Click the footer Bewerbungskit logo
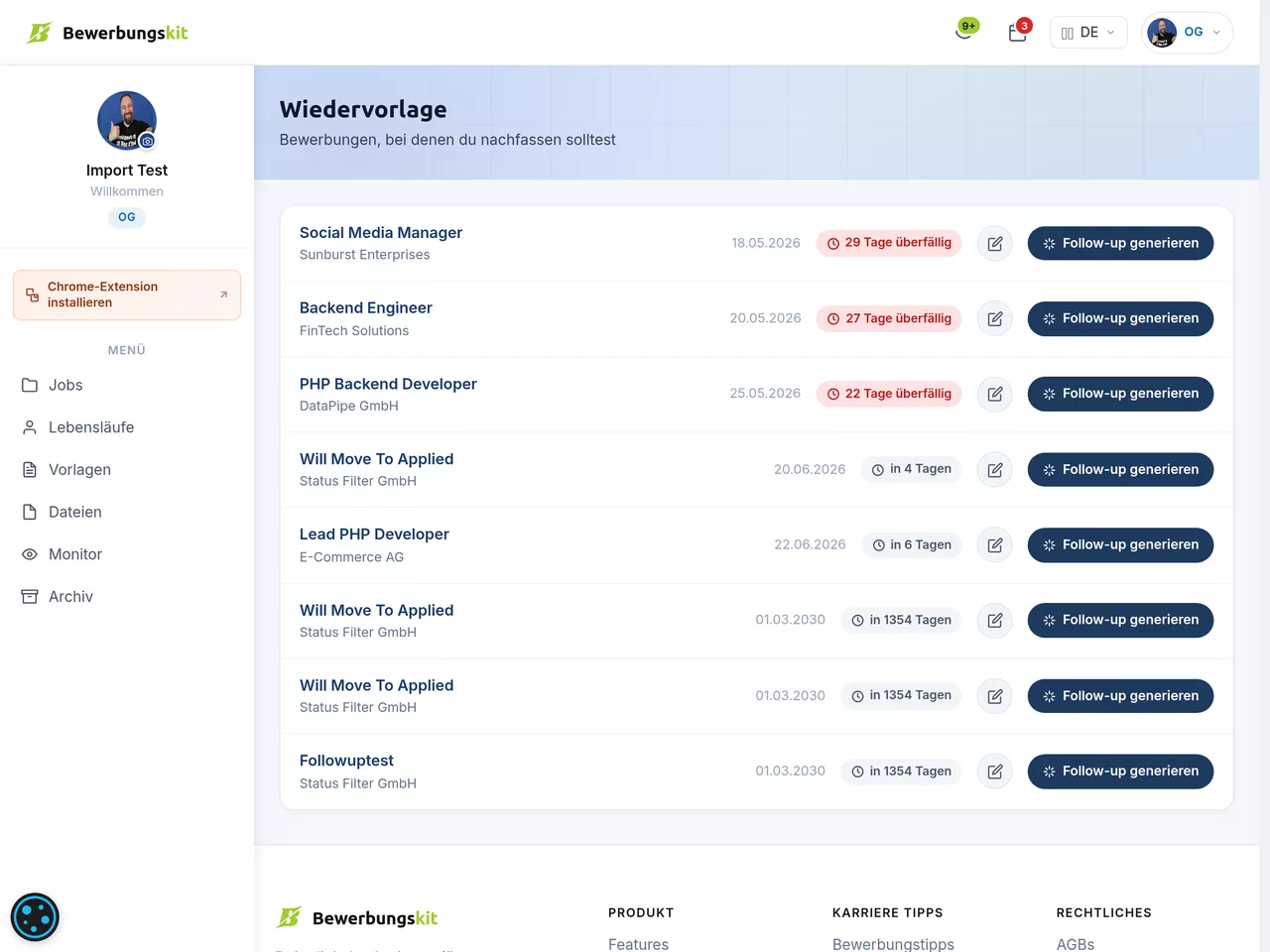 pos(357,918)
